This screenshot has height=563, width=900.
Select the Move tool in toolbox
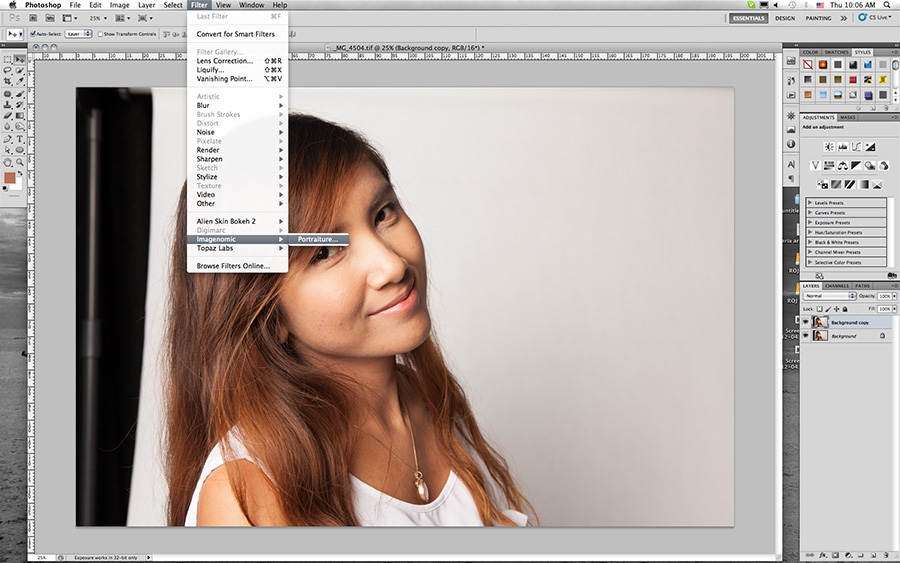click(20, 59)
